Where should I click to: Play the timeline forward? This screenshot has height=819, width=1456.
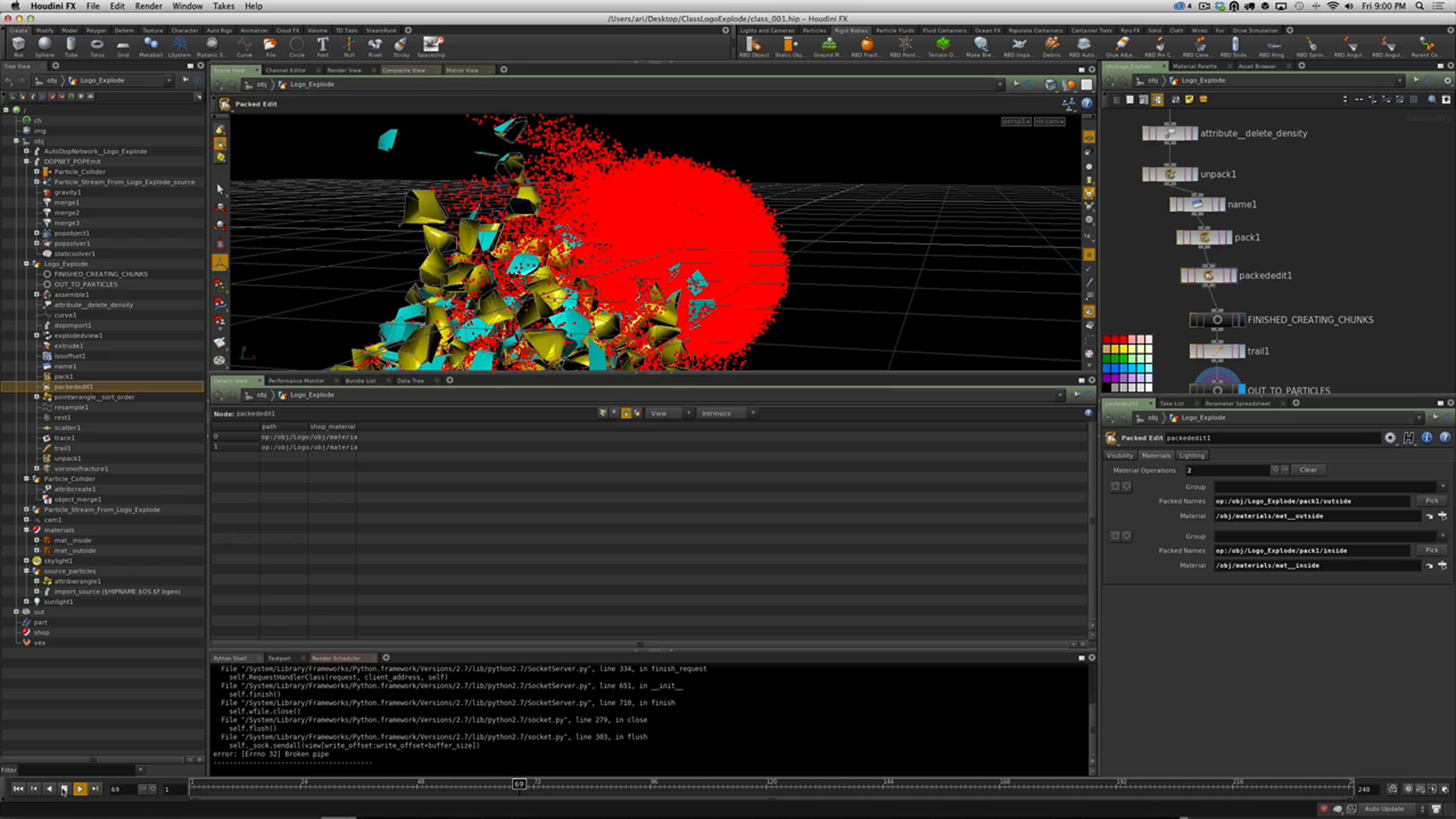tap(79, 789)
